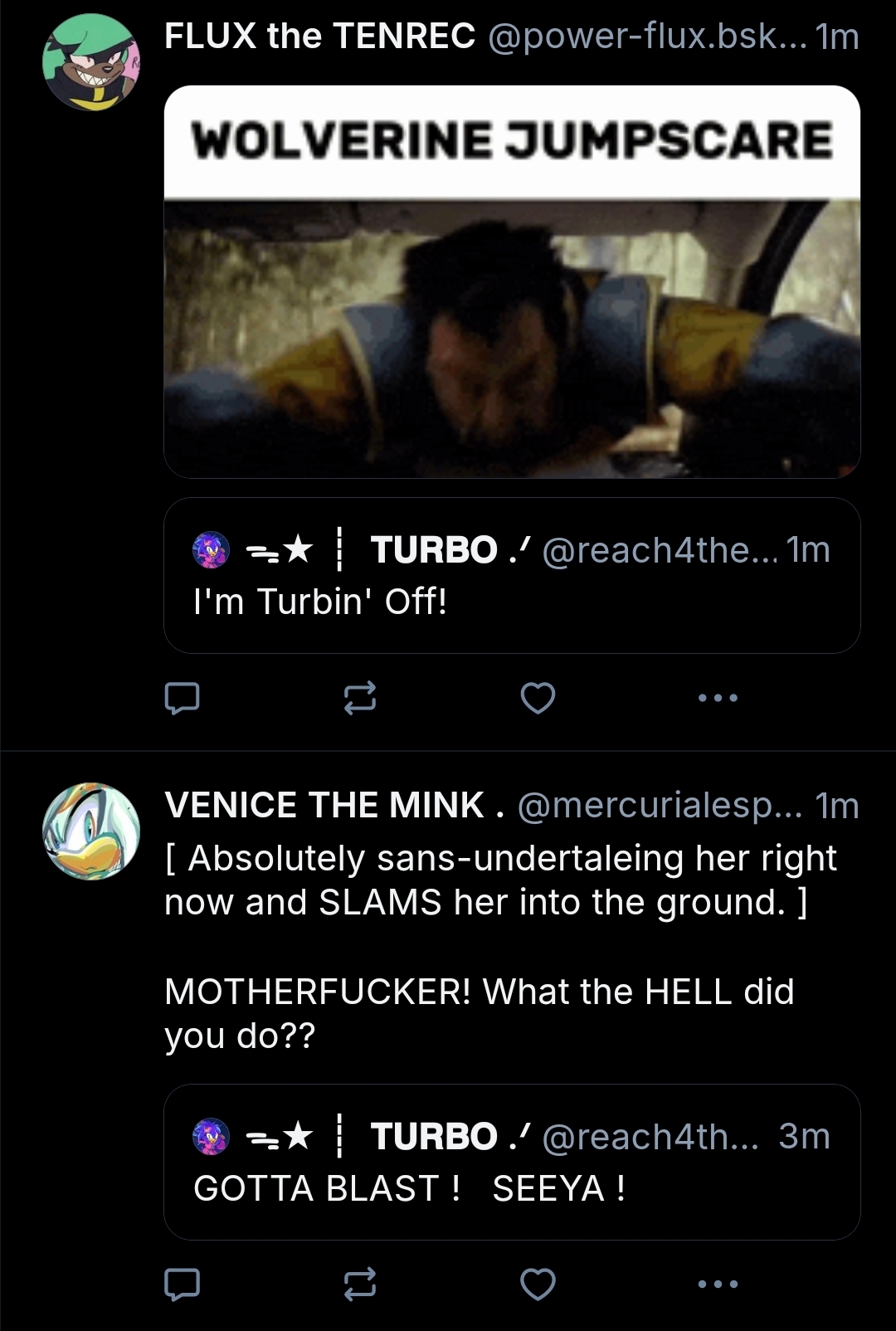
Task: Open FLUX the TENREC's profile avatar
Action: point(91,62)
